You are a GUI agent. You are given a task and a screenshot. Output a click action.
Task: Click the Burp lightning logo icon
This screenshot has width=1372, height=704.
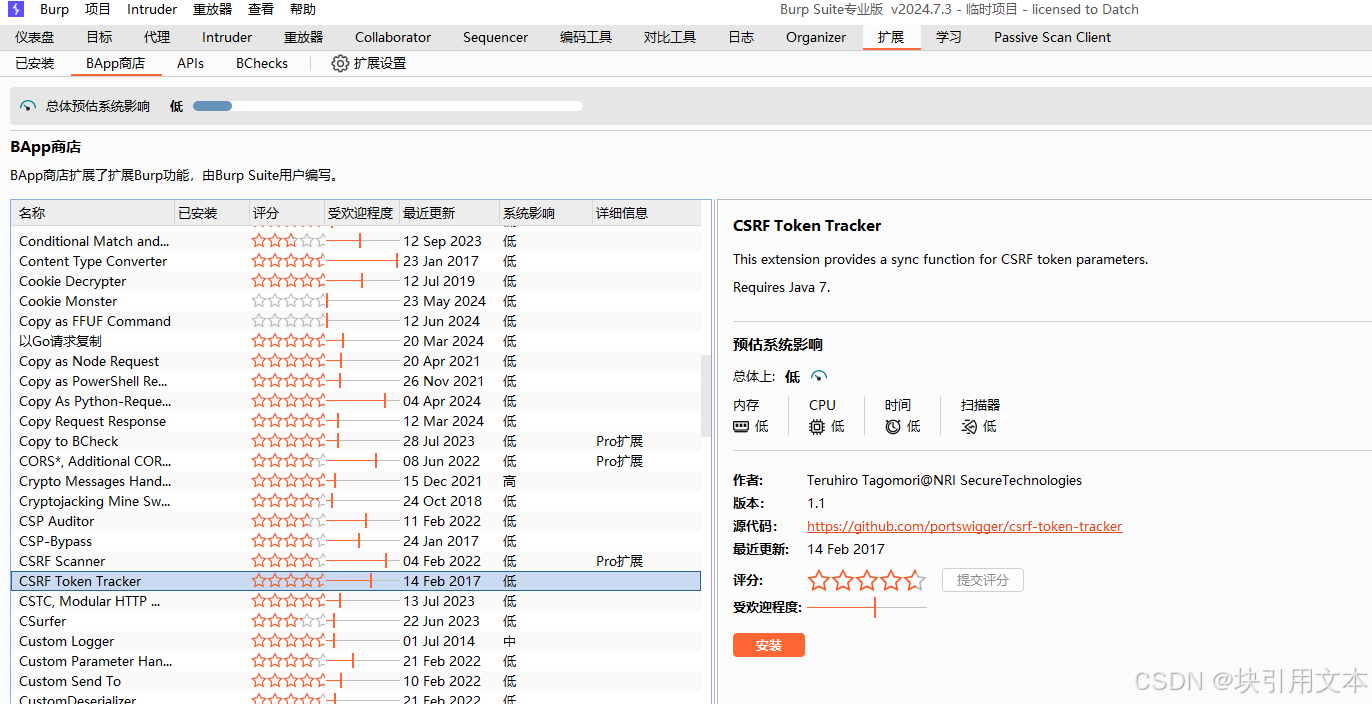(x=15, y=10)
